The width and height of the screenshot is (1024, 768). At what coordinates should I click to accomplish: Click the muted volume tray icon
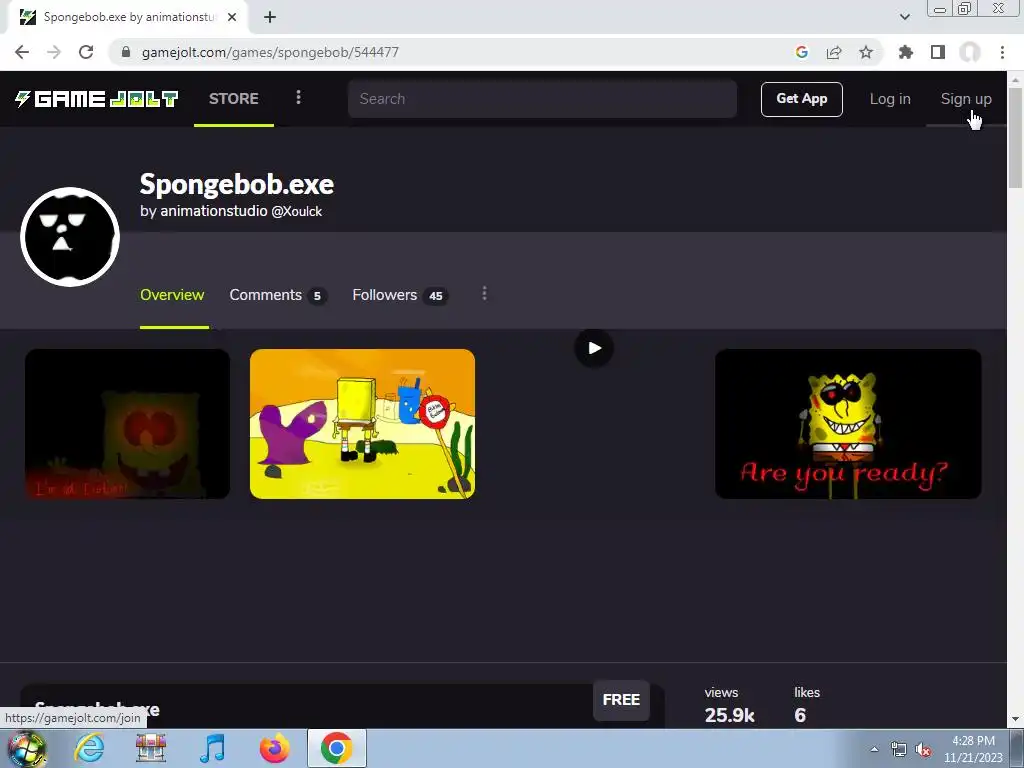pos(923,749)
